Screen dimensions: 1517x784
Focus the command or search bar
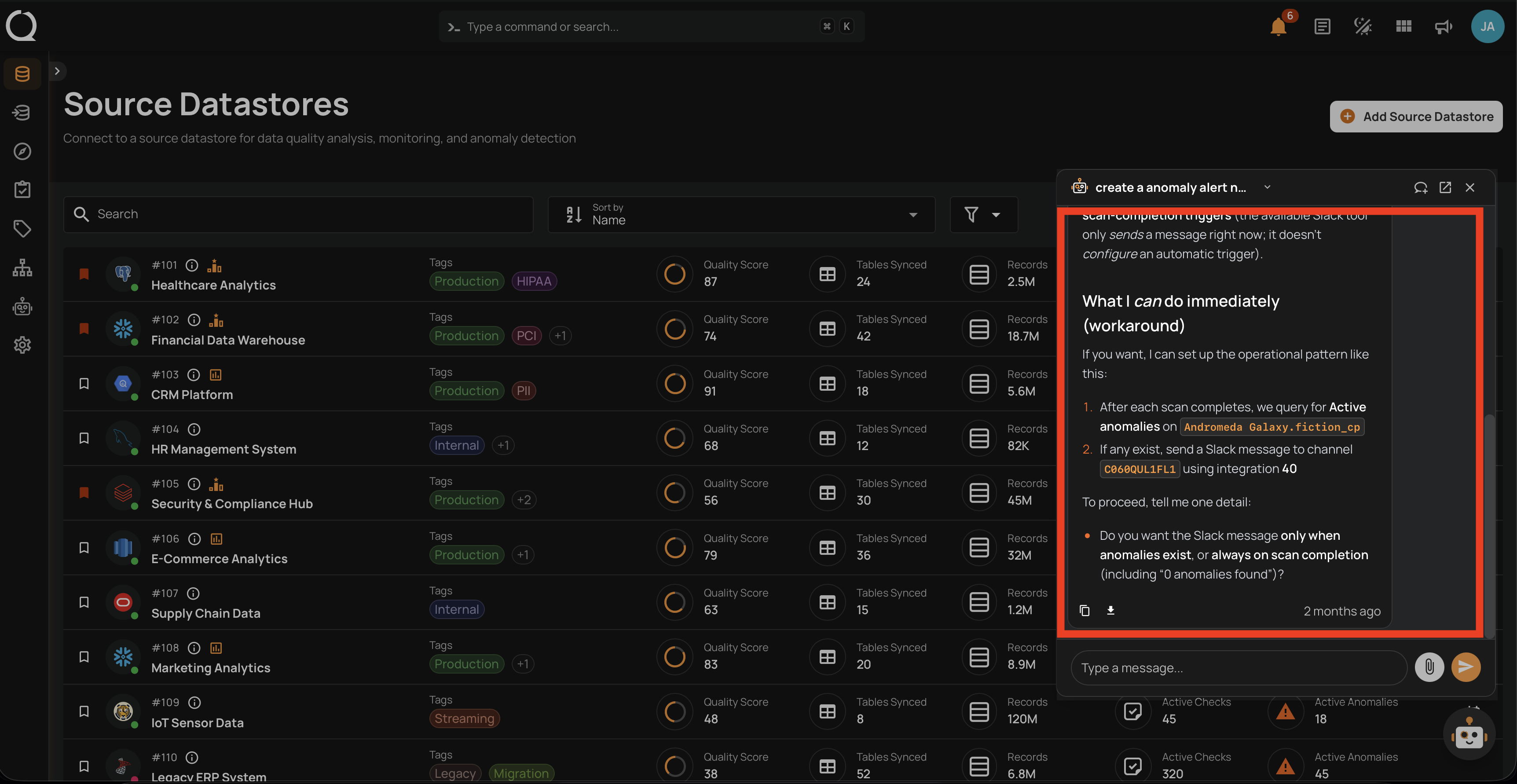651,26
